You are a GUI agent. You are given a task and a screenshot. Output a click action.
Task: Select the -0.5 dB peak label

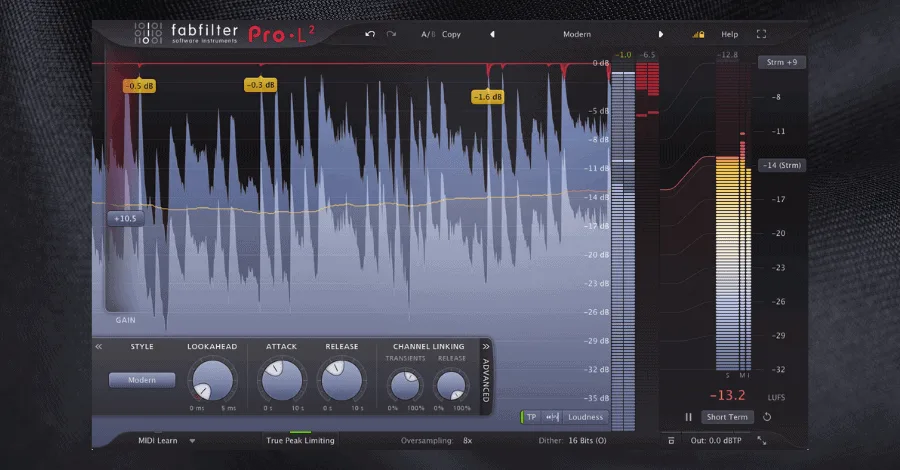(139, 86)
